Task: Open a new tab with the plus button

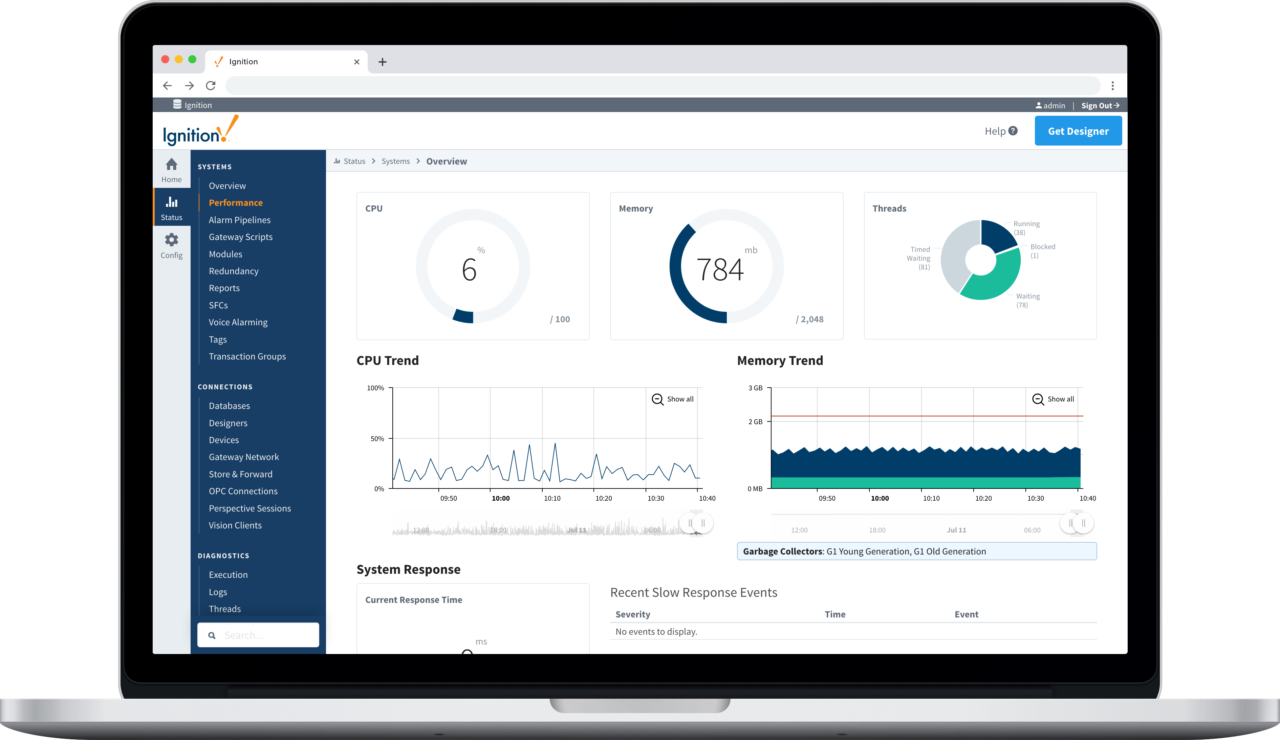Action: pos(382,61)
